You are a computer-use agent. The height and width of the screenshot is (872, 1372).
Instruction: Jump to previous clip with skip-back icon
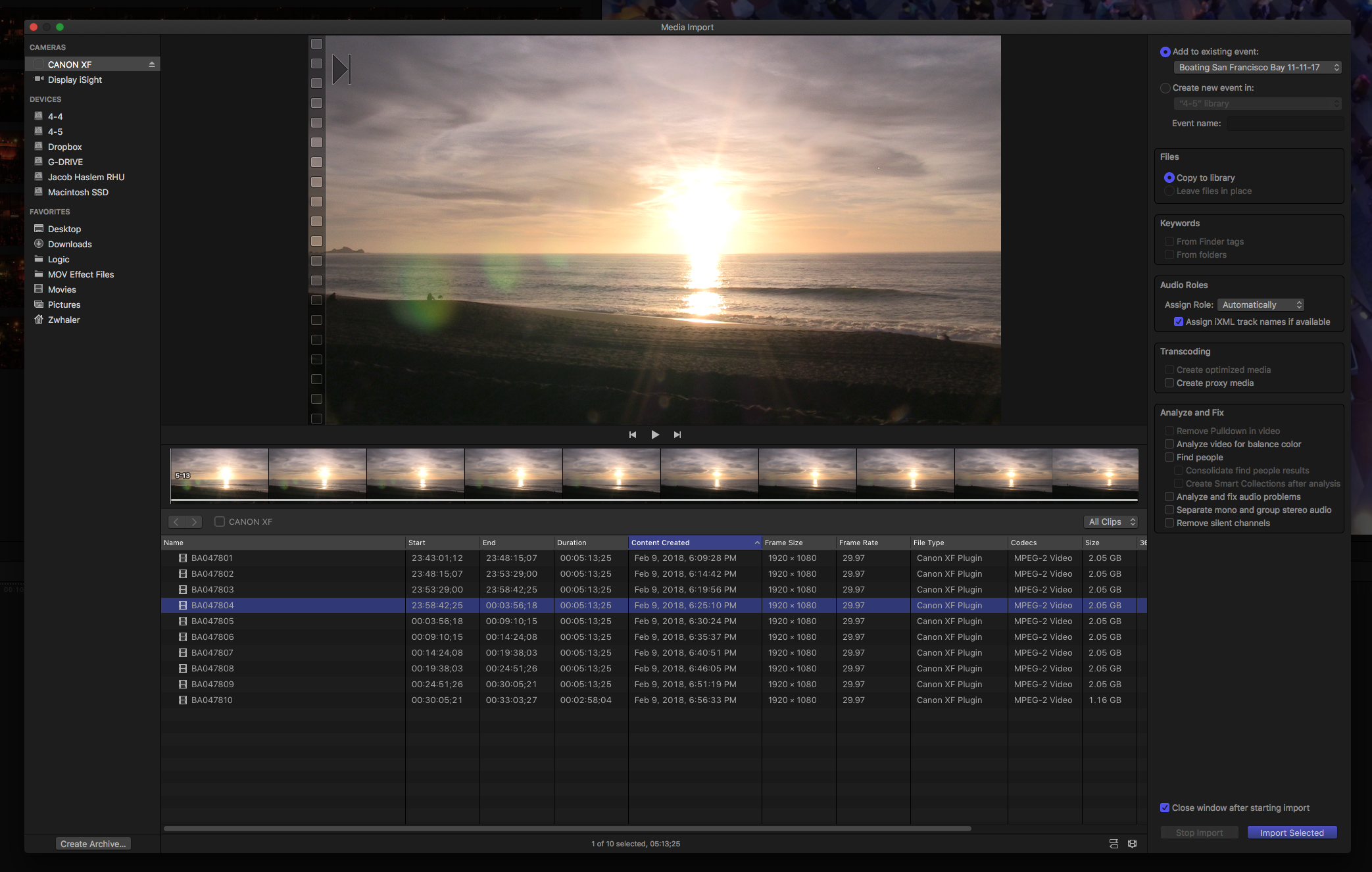(632, 435)
